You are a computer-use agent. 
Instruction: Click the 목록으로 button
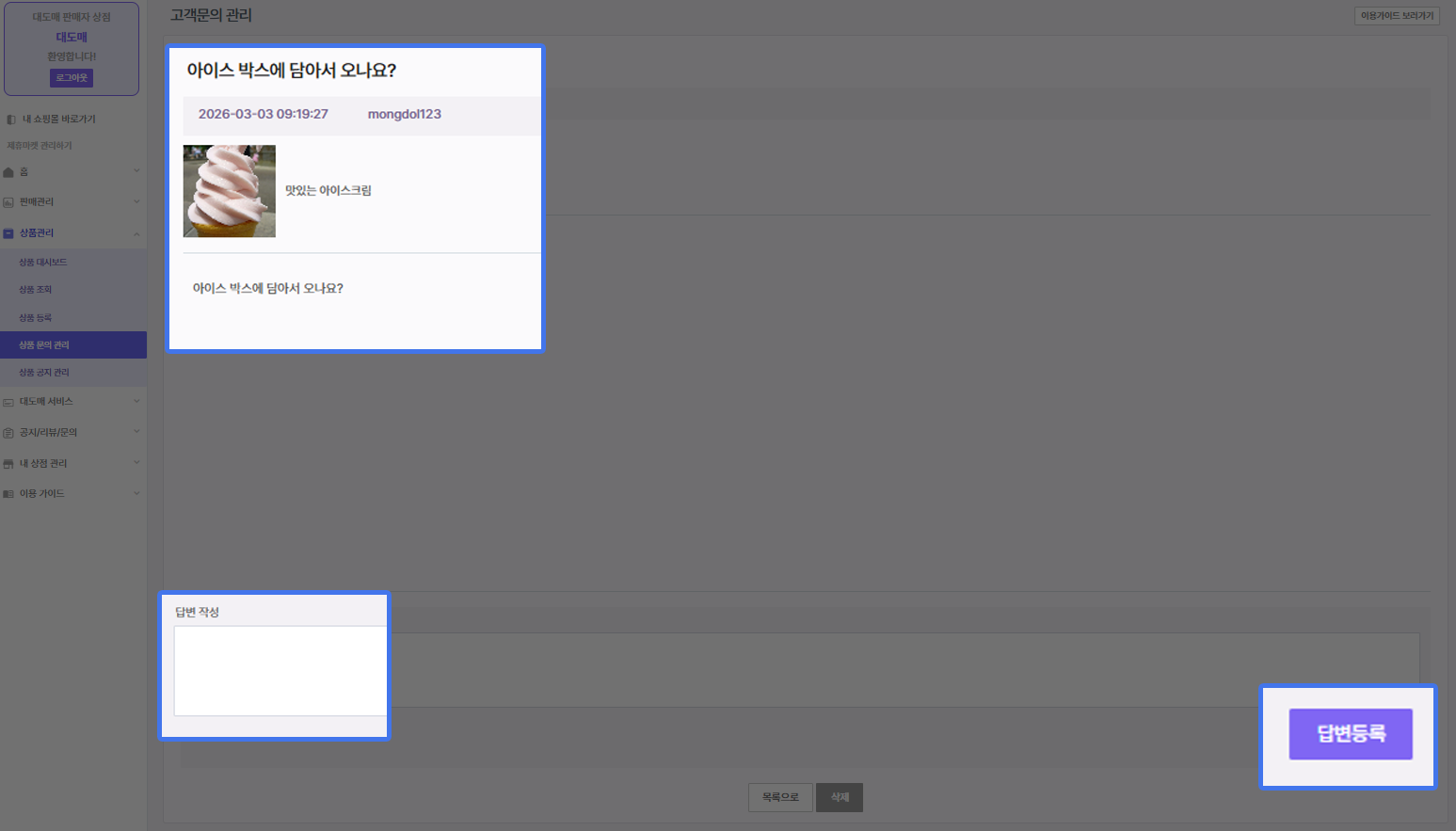click(780, 797)
